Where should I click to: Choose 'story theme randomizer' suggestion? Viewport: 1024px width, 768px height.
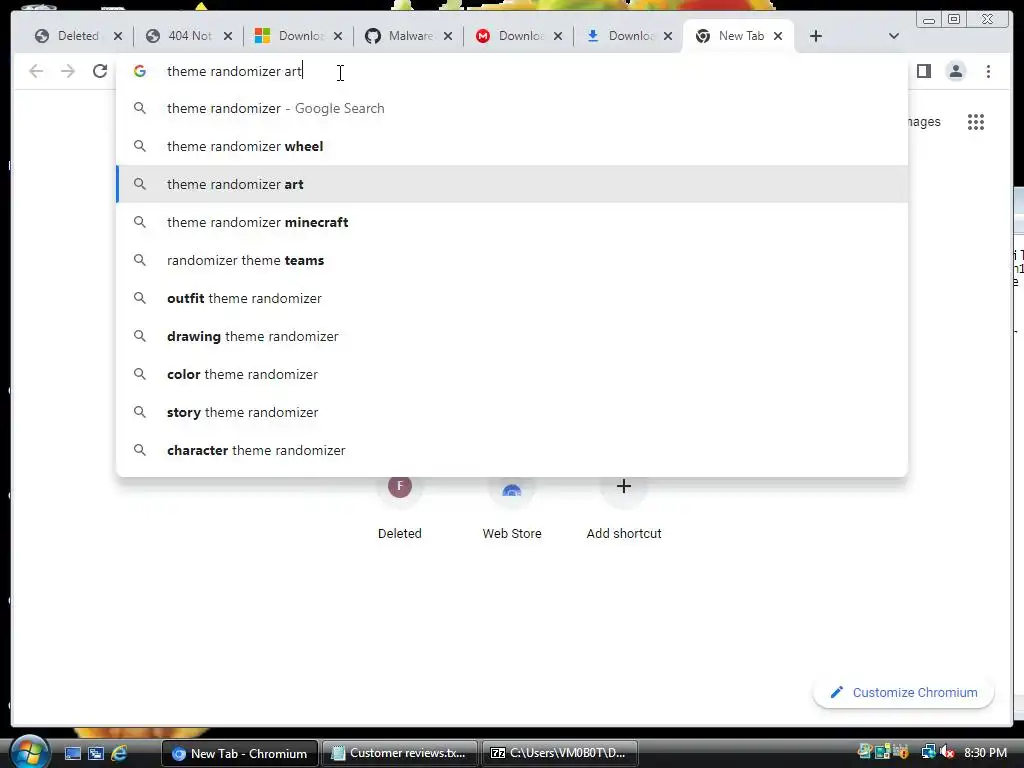(512, 412)
